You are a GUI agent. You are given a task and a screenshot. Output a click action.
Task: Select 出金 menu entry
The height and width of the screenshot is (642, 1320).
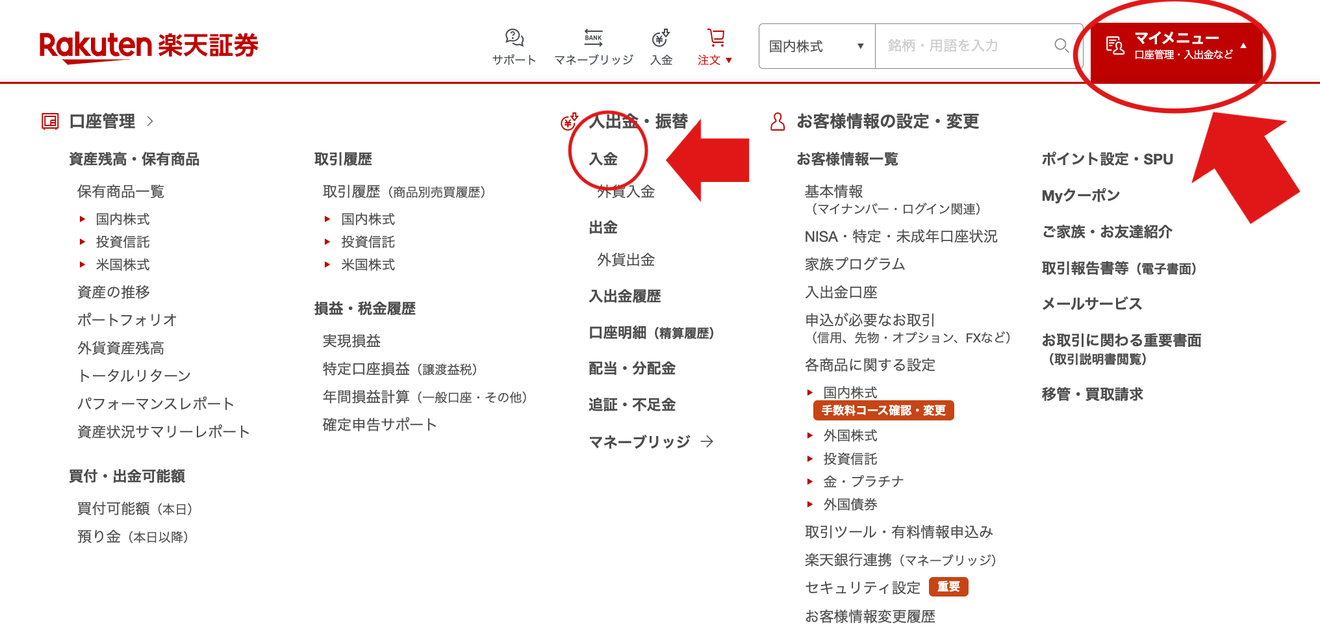coord(603,227)
